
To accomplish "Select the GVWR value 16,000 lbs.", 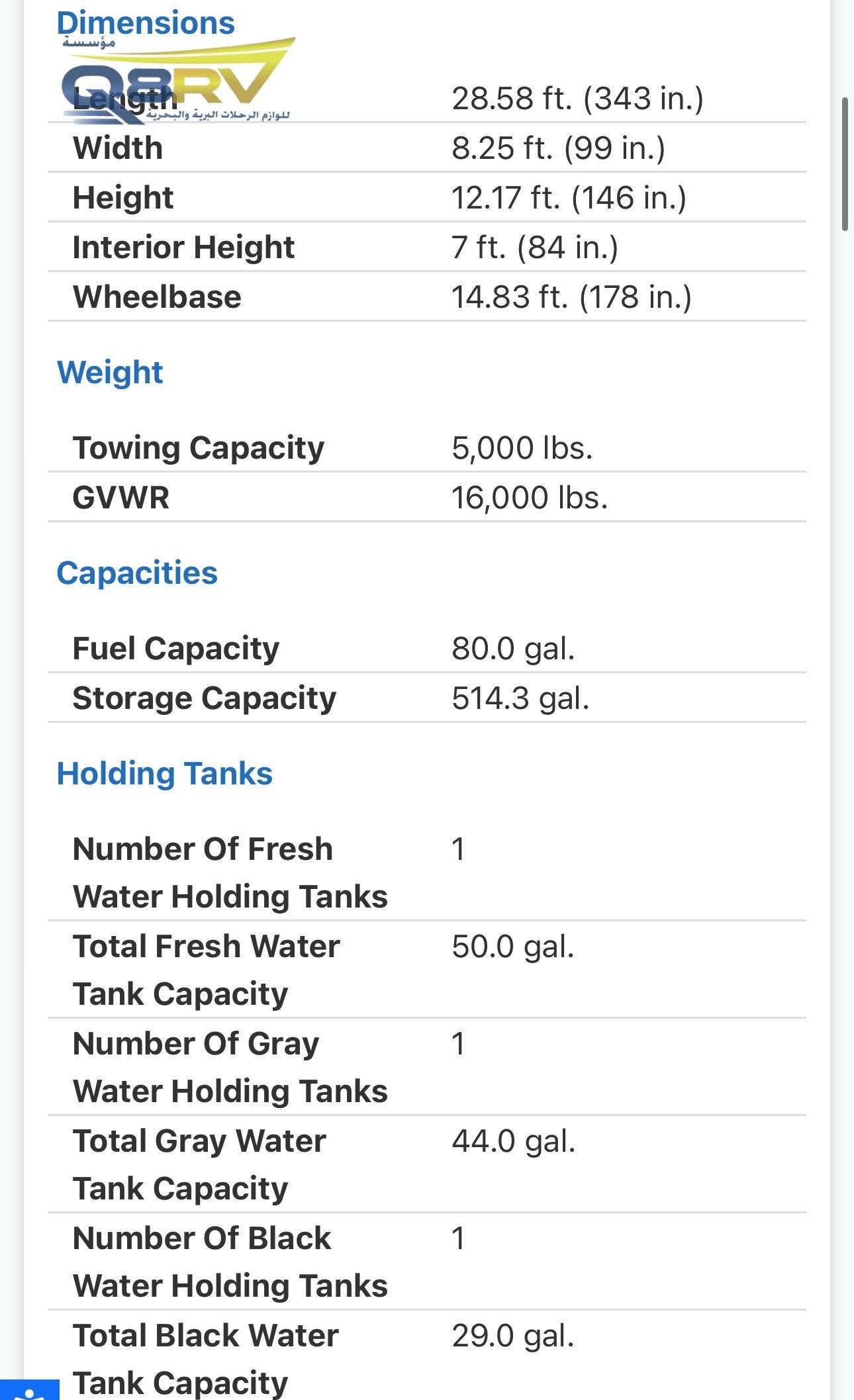I will click(529, 497).
